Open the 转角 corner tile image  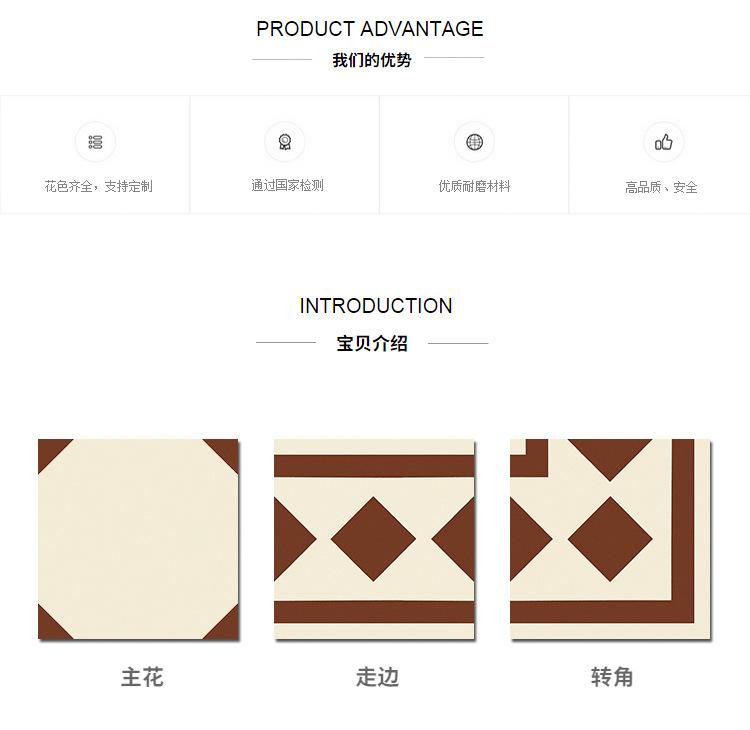point(611,539)
